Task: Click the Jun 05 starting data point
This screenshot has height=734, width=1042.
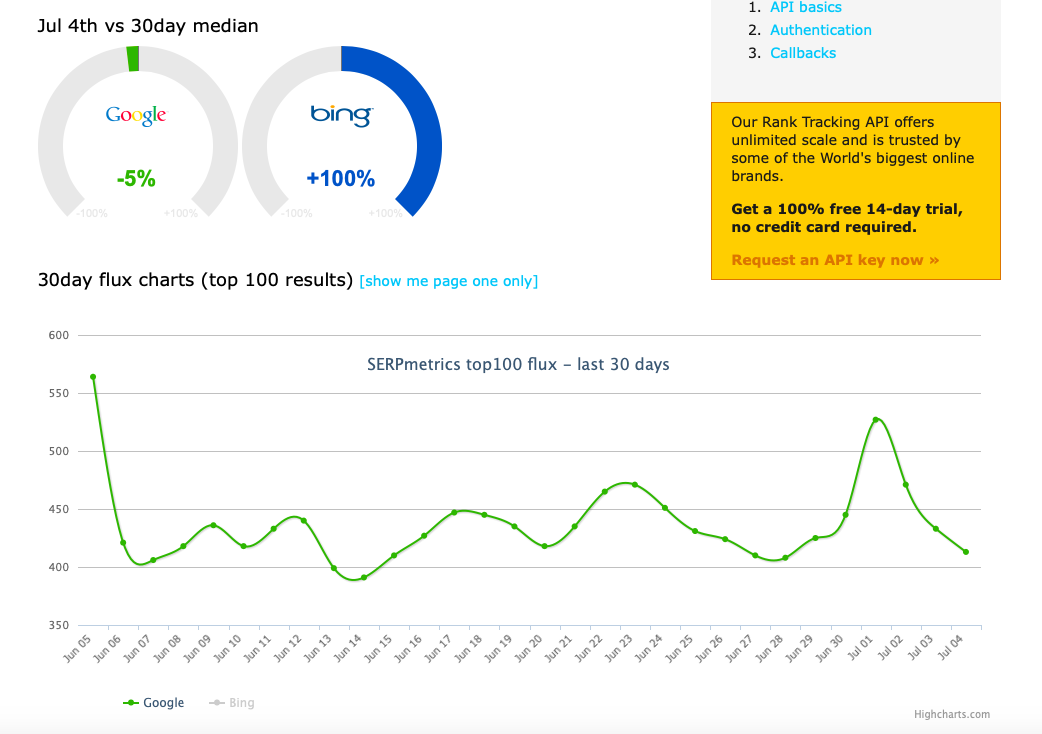Action: [x=92, y=377]
